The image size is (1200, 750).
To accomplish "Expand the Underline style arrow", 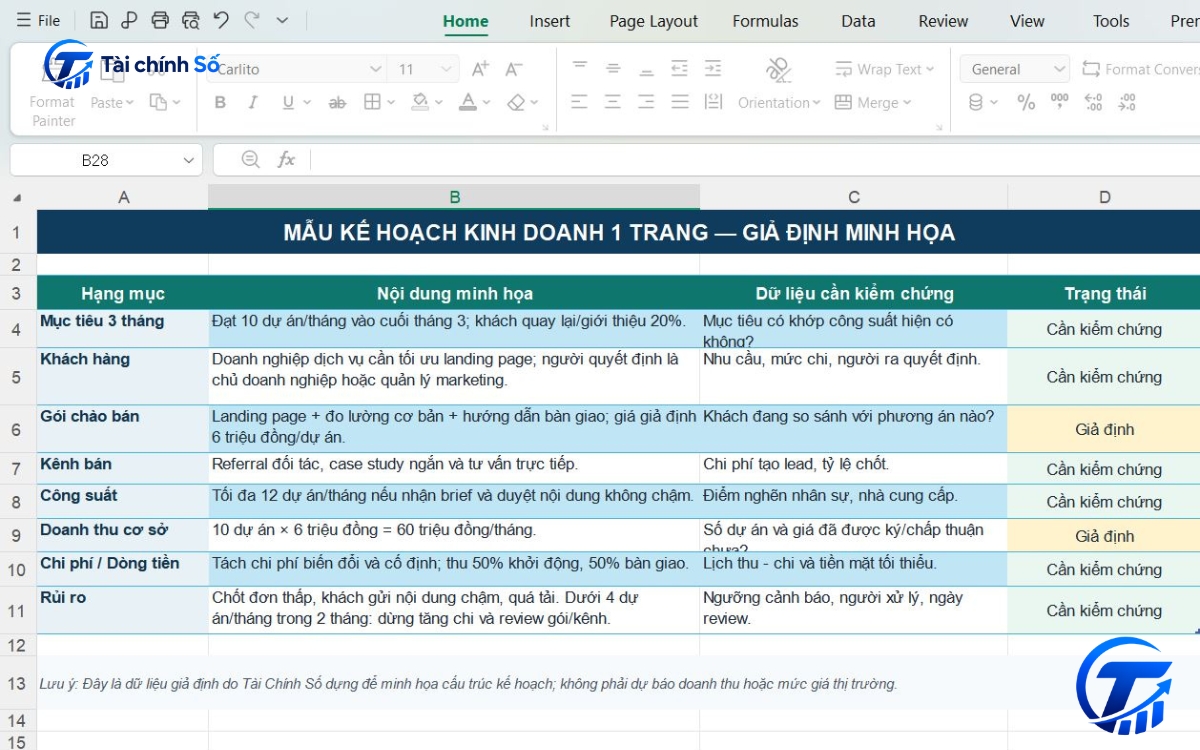I will tap(306, 102).
